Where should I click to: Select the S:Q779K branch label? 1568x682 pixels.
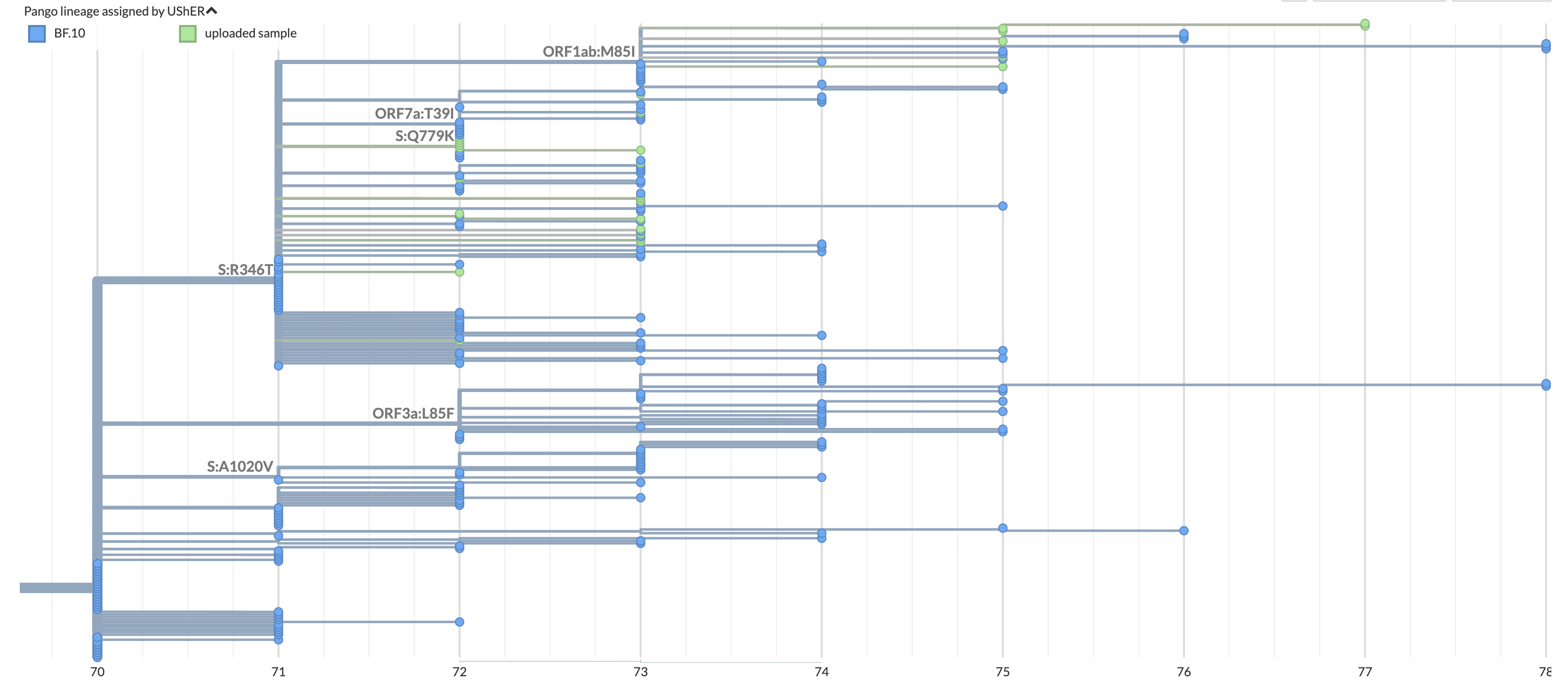(425, 136)
